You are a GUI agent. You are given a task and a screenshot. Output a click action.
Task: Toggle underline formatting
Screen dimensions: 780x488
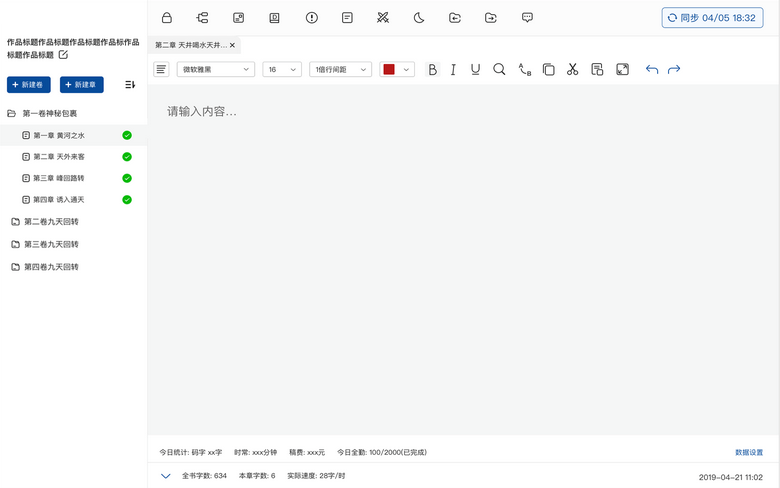click(475, 69)
